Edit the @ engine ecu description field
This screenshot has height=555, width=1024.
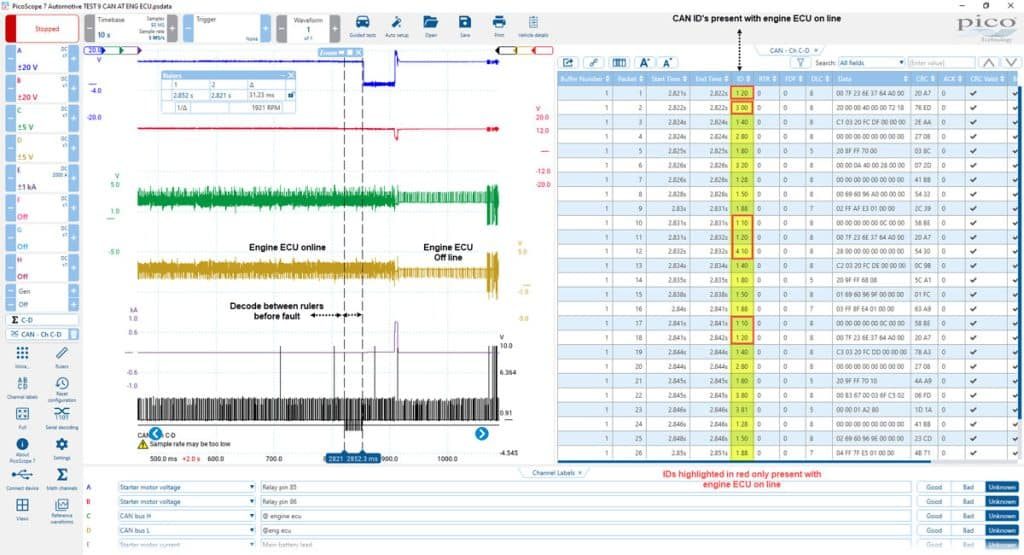pyautogui.click(x=586, y=516)
